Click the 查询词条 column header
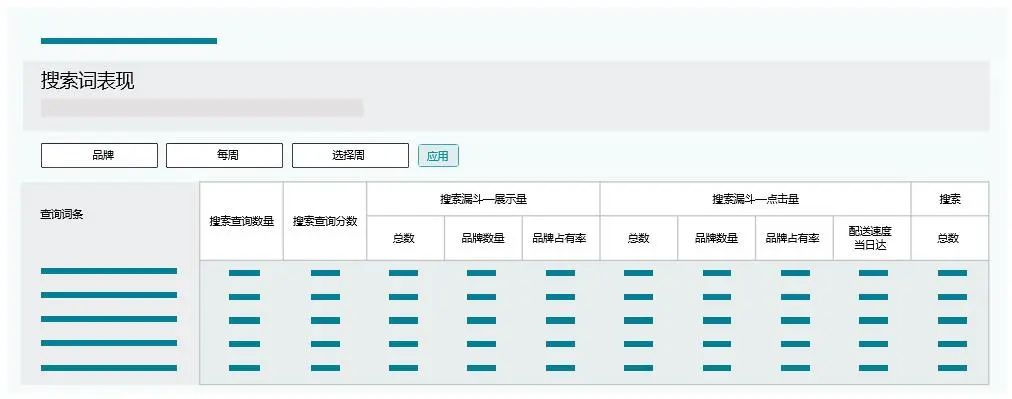The image size is (1012, 399). (62, 215)
